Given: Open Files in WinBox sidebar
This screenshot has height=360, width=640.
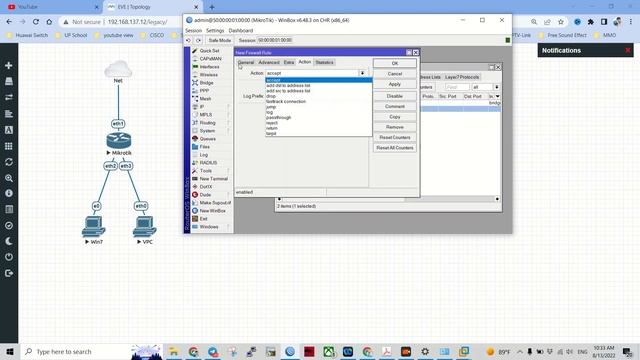Looking at the screenshot, I should coord(204,147).
